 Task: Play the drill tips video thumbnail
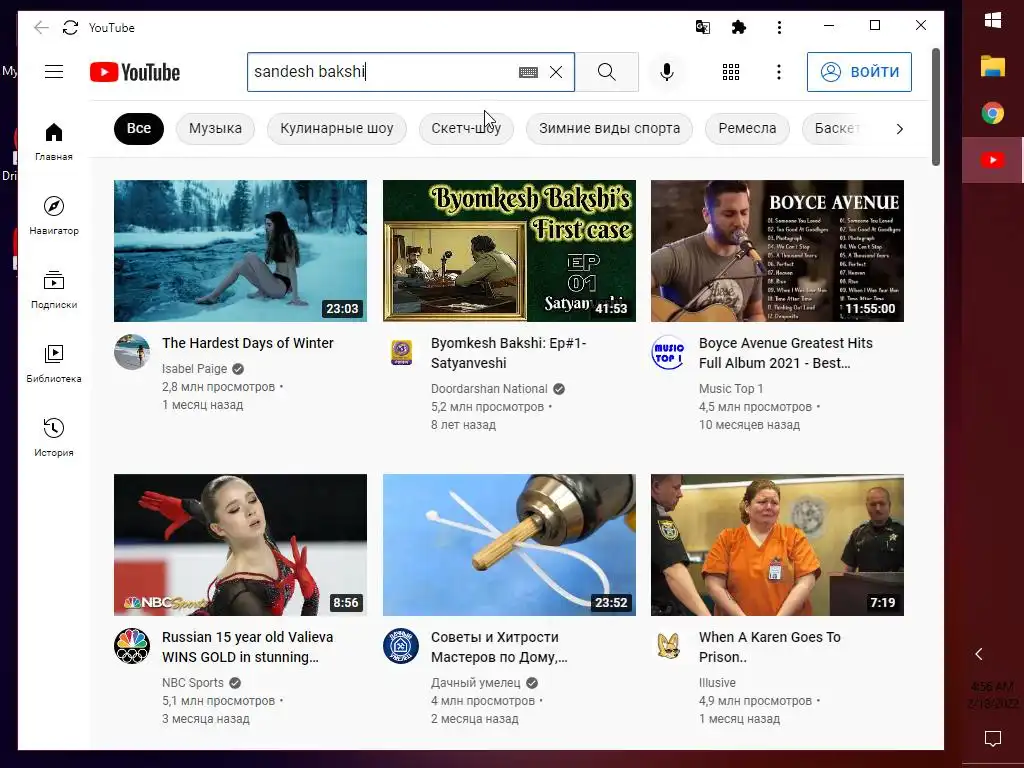(509, 545)
